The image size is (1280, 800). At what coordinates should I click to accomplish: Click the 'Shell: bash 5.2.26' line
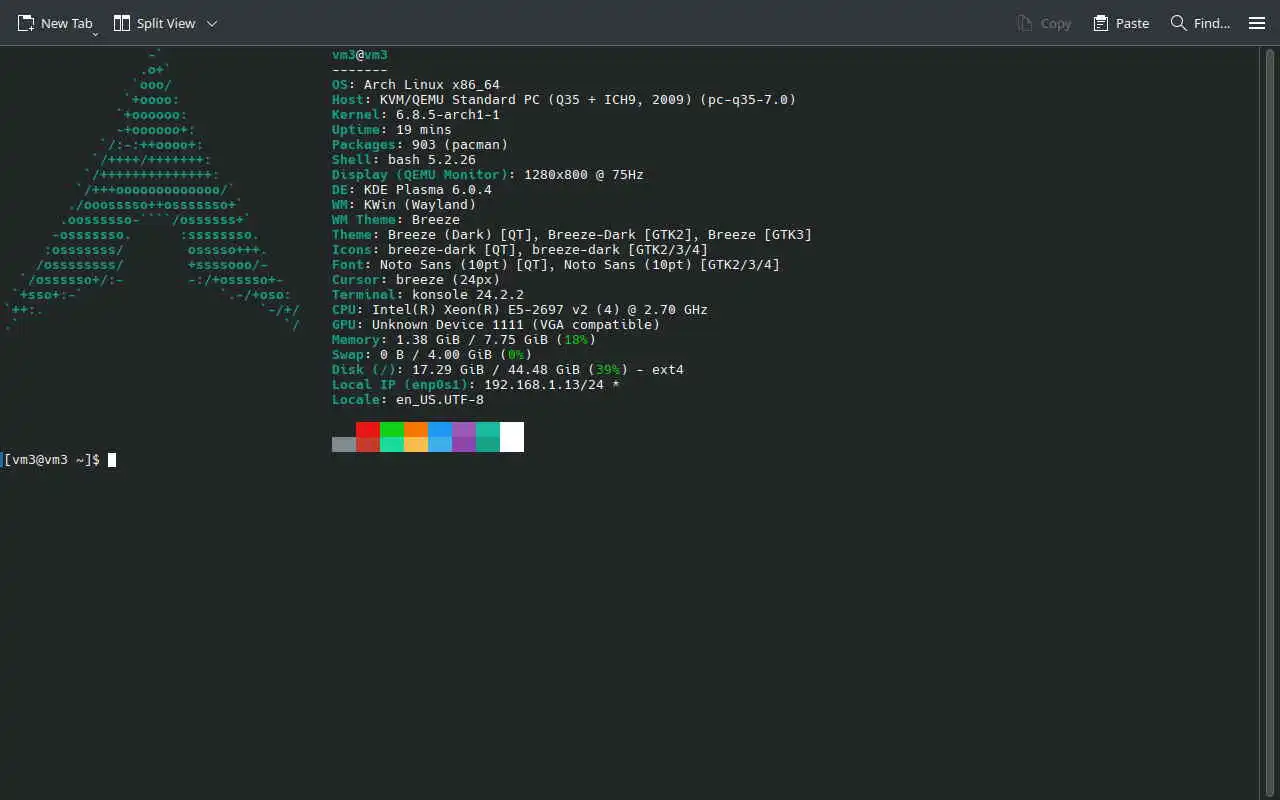pos(404,160)
